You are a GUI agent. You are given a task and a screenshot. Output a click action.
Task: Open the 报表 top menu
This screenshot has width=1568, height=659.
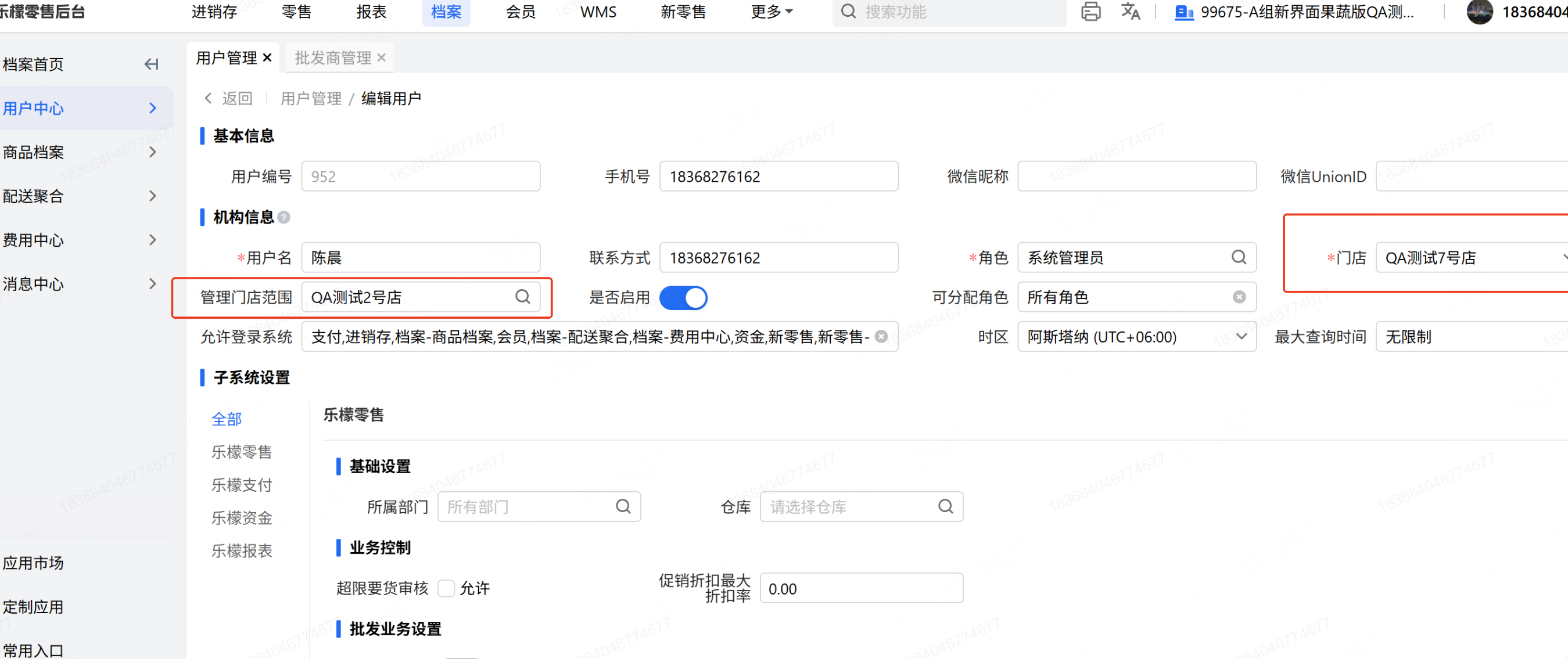(371, 12)
